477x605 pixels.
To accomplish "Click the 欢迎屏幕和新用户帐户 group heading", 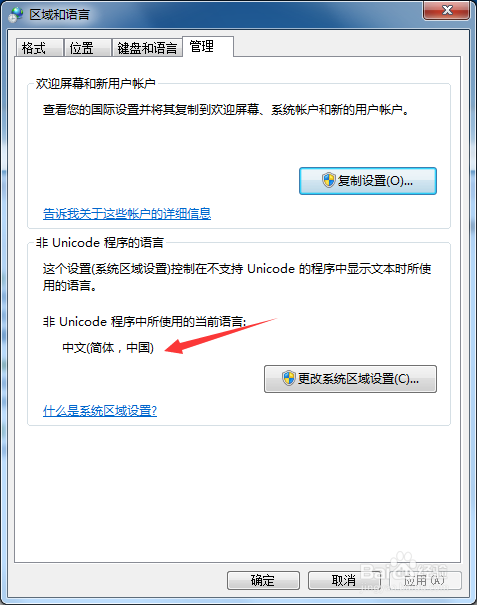I will point(96,83).
